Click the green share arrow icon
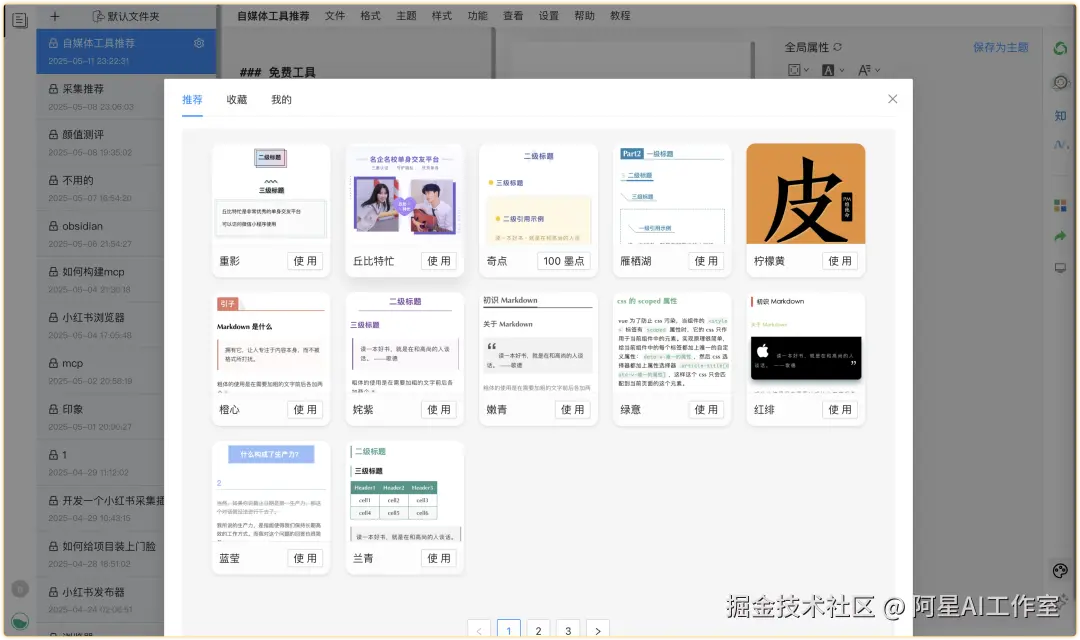Viewport: 1080px width, 640px height. pos(1060,236)
